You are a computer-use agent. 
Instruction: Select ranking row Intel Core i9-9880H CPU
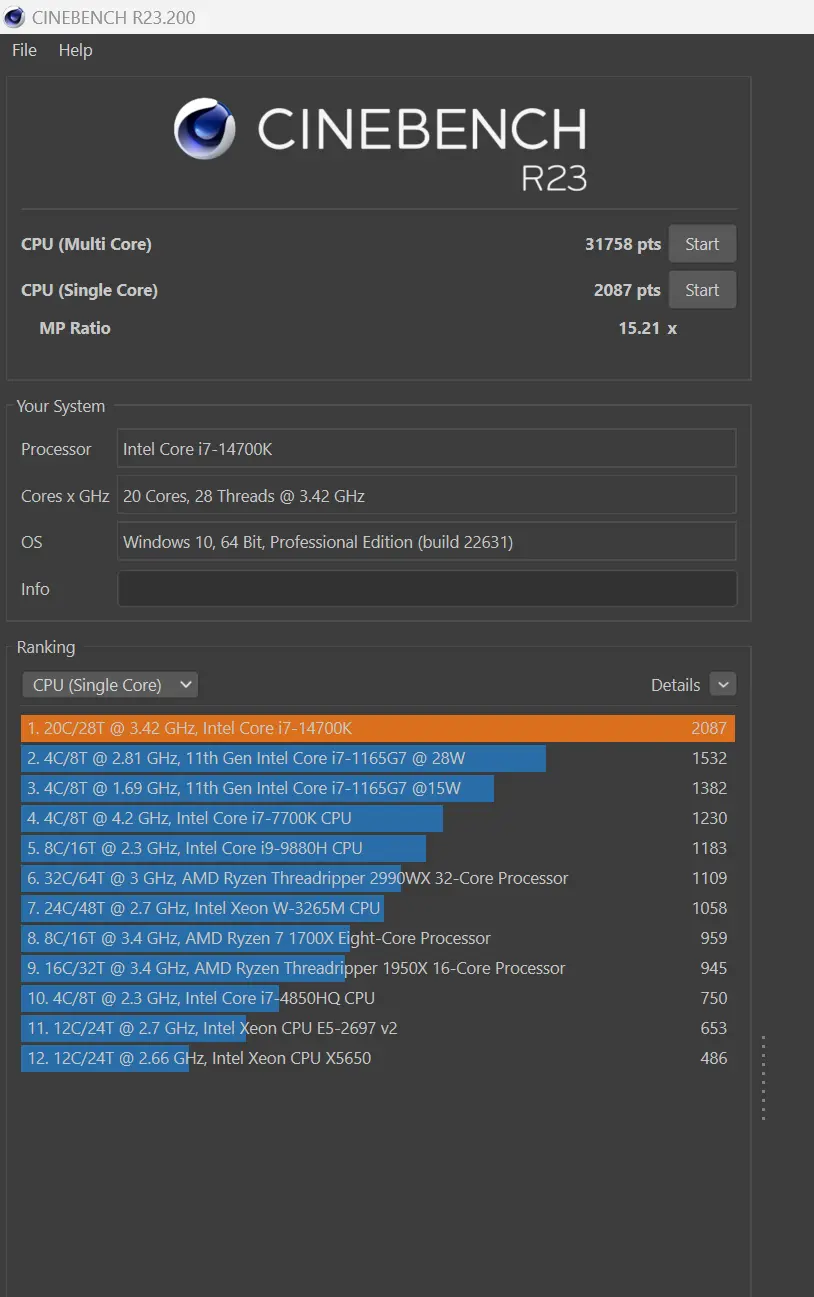tap(378, 848)
